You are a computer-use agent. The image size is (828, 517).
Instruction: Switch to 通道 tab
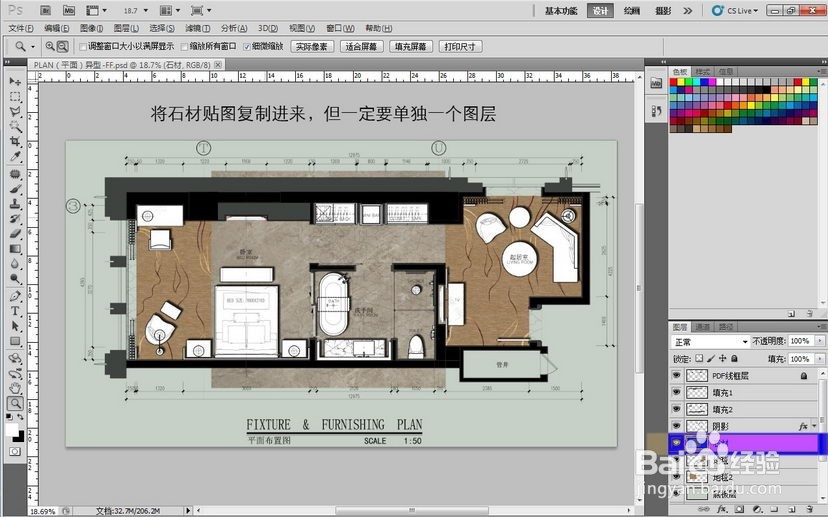point(702,327)
